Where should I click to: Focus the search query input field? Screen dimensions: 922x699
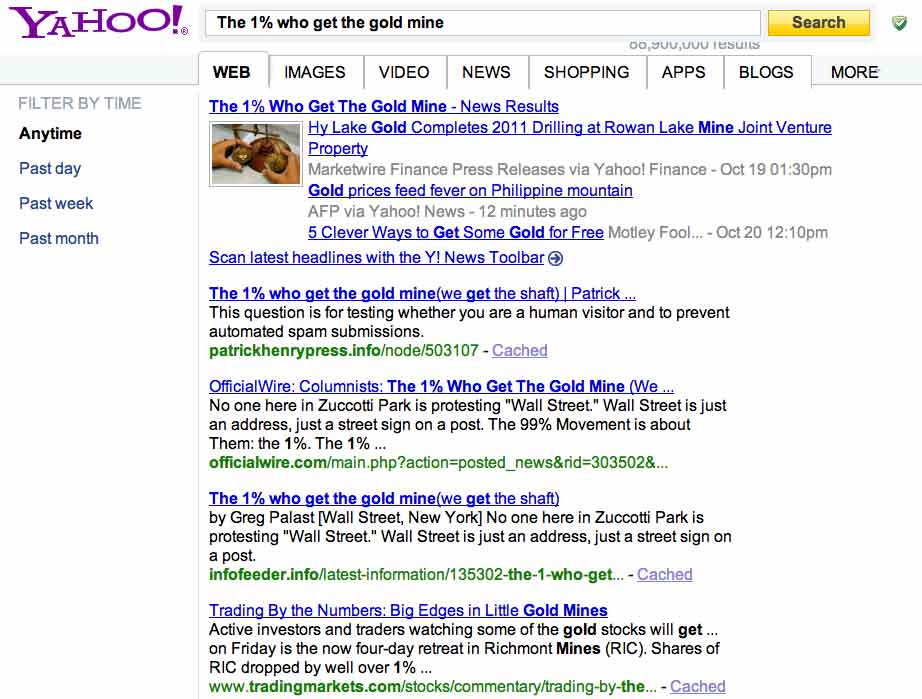pos(483,23)
